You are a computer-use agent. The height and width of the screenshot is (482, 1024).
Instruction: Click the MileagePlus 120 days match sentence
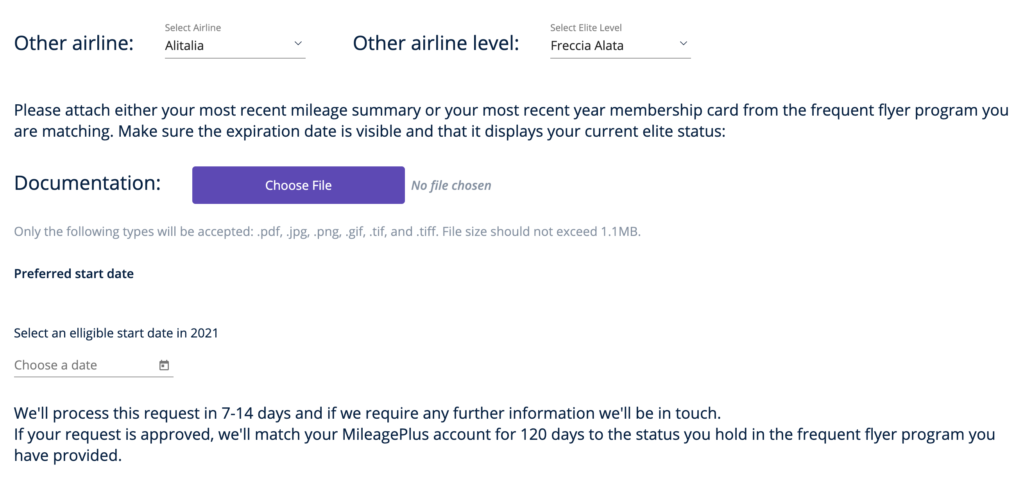click(504, 444)
